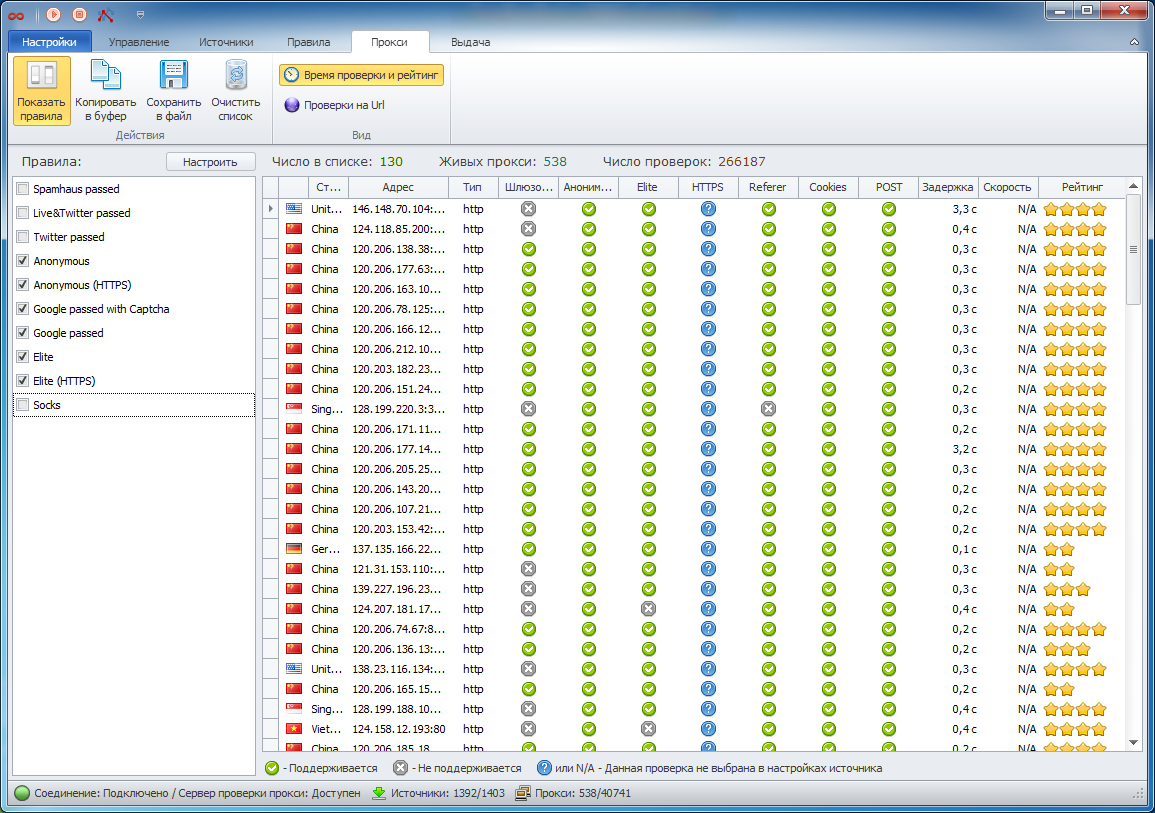Screen dimensions: 1155x813
Task: Enable the Spamhaus passed rule
Action: click(x=23, y=189)
